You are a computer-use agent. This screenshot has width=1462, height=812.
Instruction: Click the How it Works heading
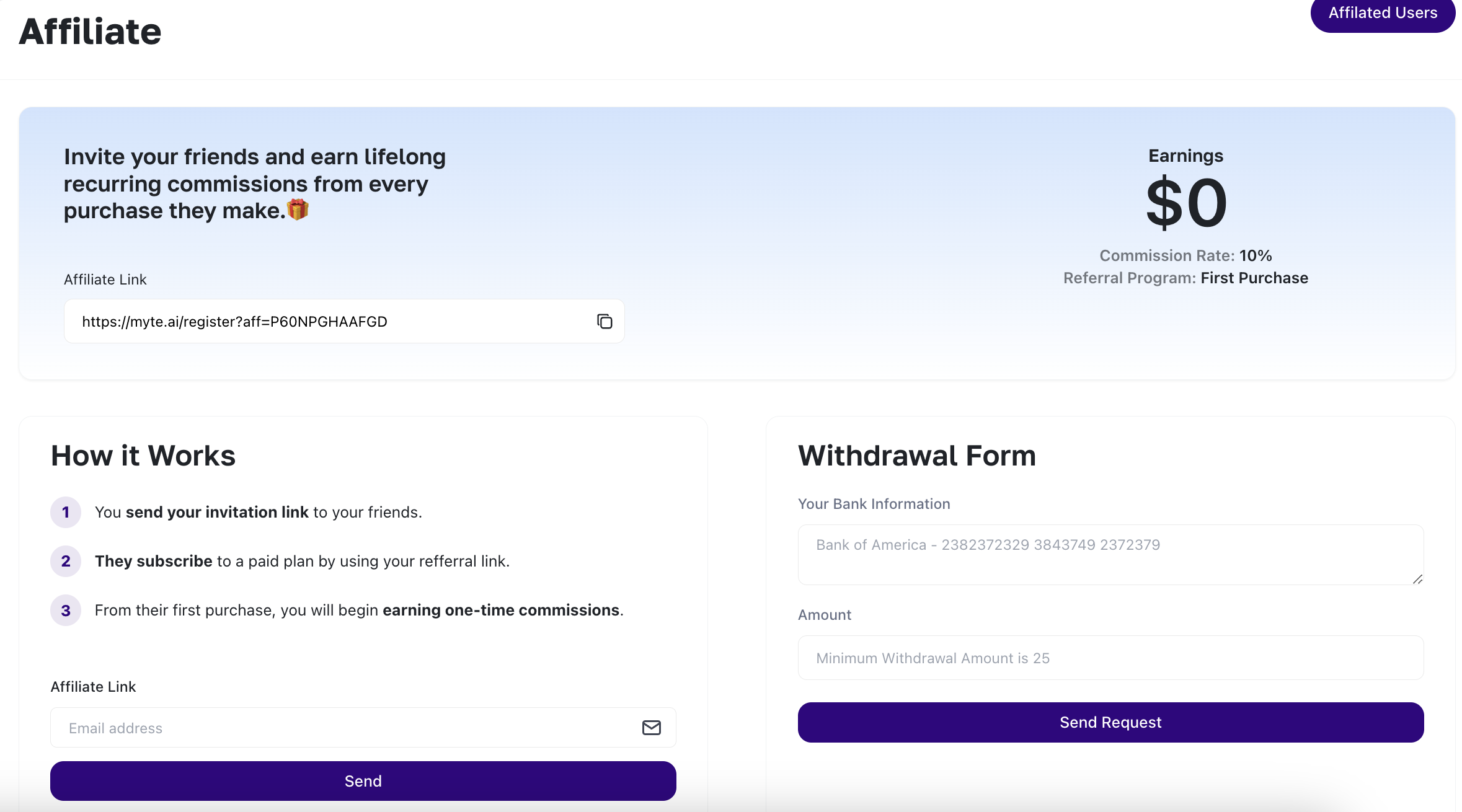point(143,456)
